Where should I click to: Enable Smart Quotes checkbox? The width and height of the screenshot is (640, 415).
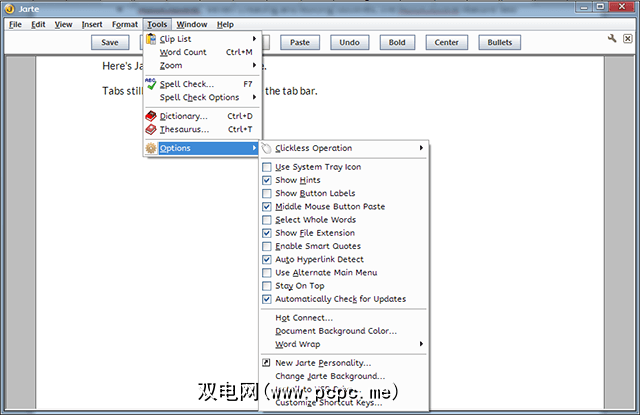coord(267,246)
